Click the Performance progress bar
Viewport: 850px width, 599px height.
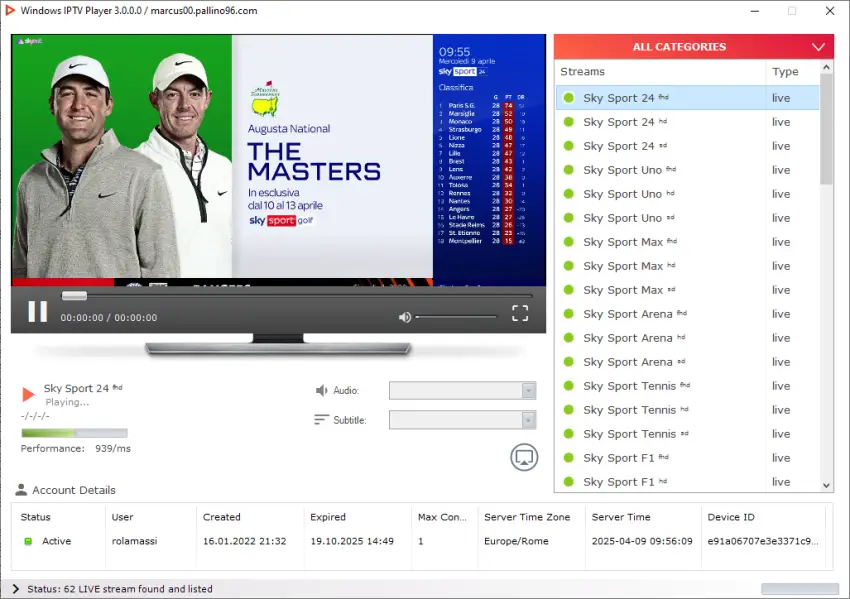point(74,433)
